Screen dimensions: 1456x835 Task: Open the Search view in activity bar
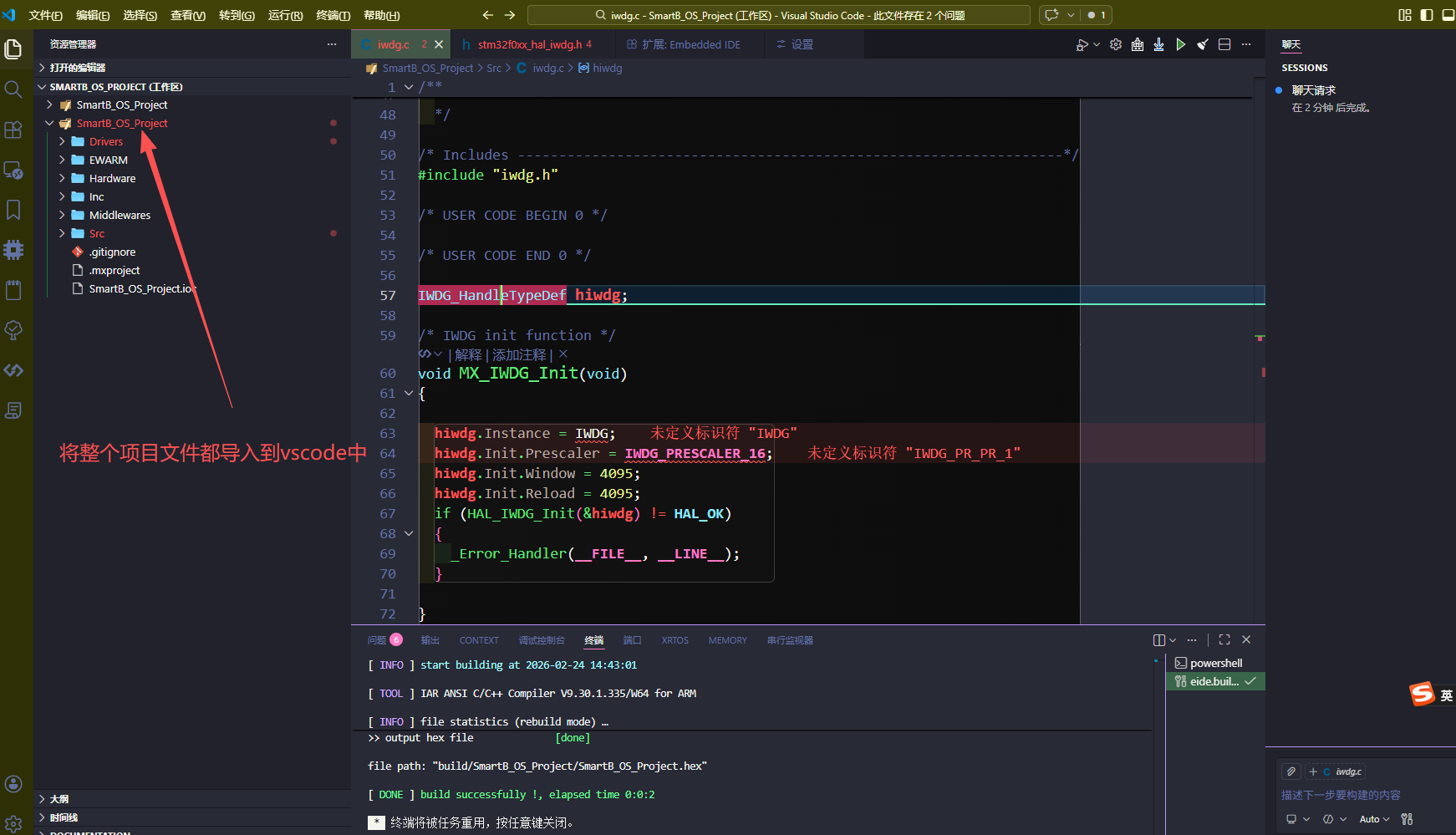[x=13, y=89]
